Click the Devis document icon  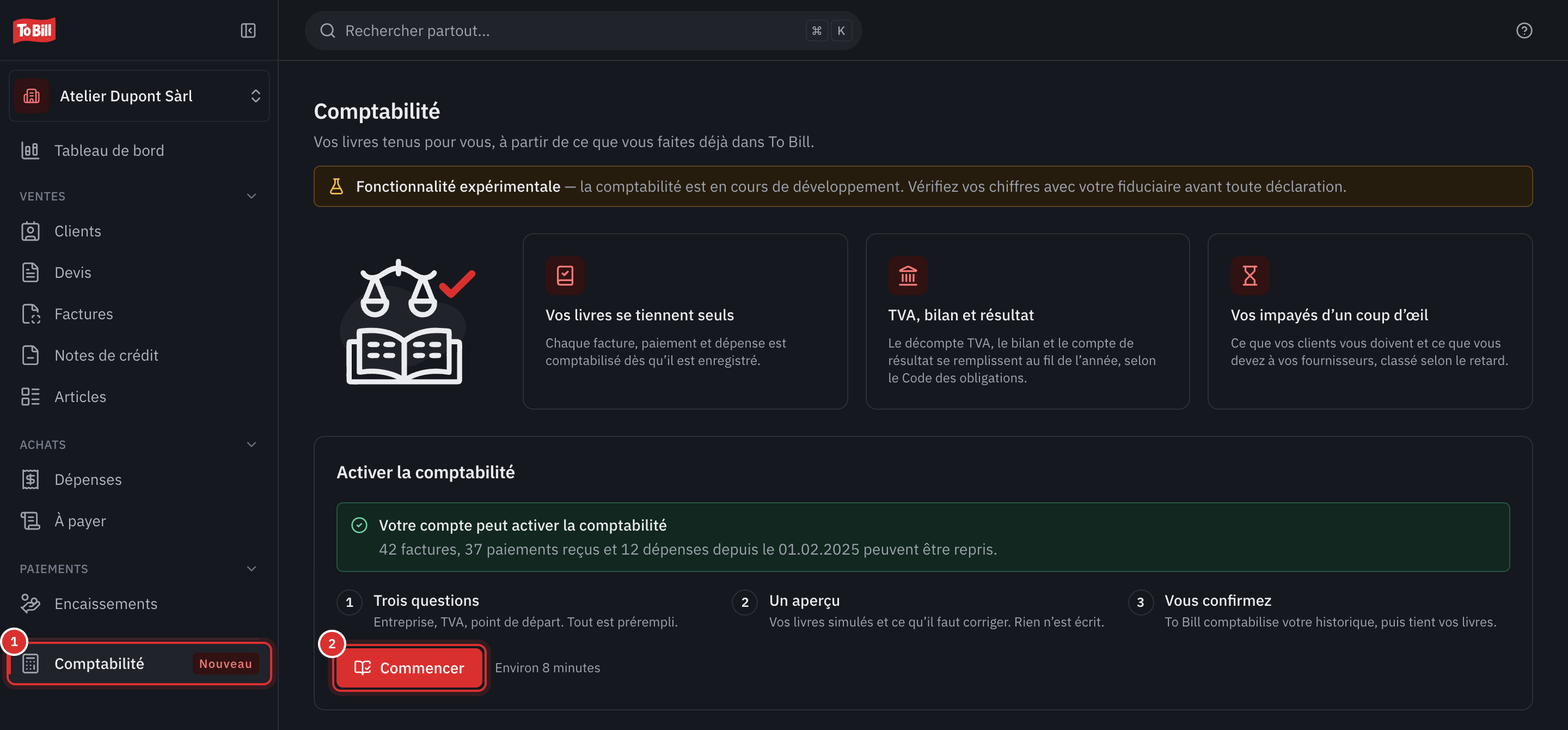[x=30, y=272]
